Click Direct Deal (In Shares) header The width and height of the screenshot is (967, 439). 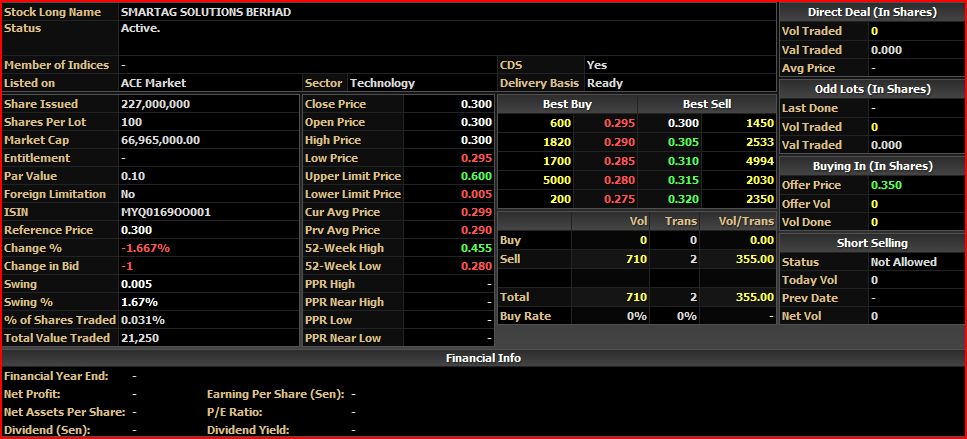872,12
